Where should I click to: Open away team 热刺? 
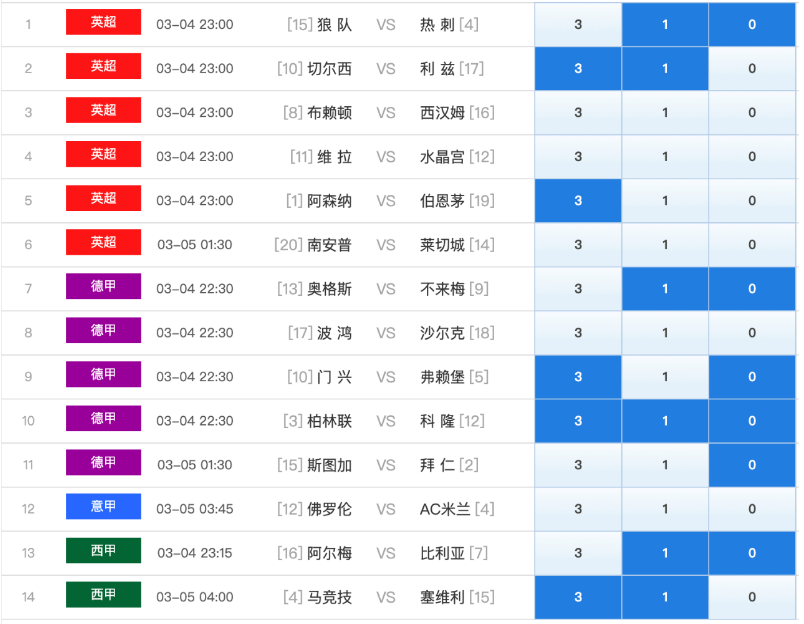(437, 25)
